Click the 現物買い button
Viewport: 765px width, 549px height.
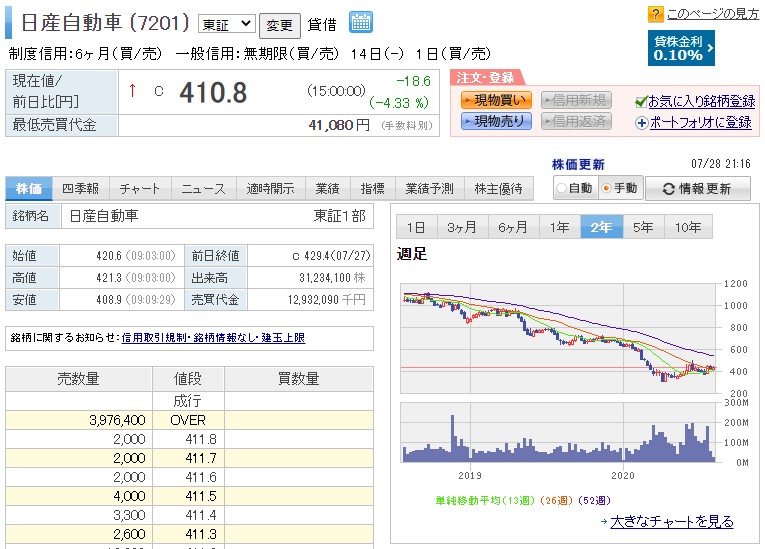pyautogui.click(x=496, y=101)
